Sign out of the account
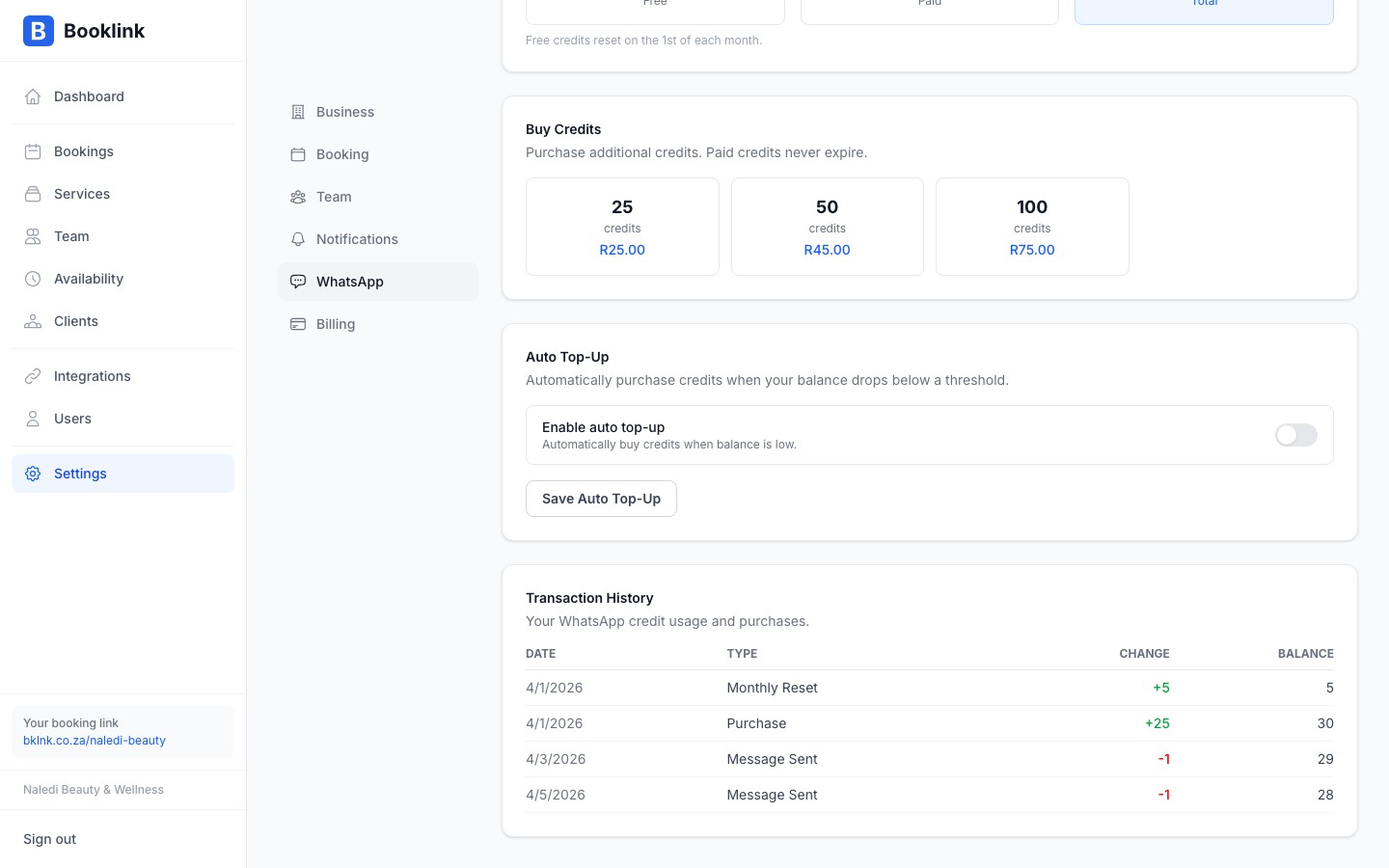The image size is (1389, 868). pyautogui.click(x=50, y=839)
